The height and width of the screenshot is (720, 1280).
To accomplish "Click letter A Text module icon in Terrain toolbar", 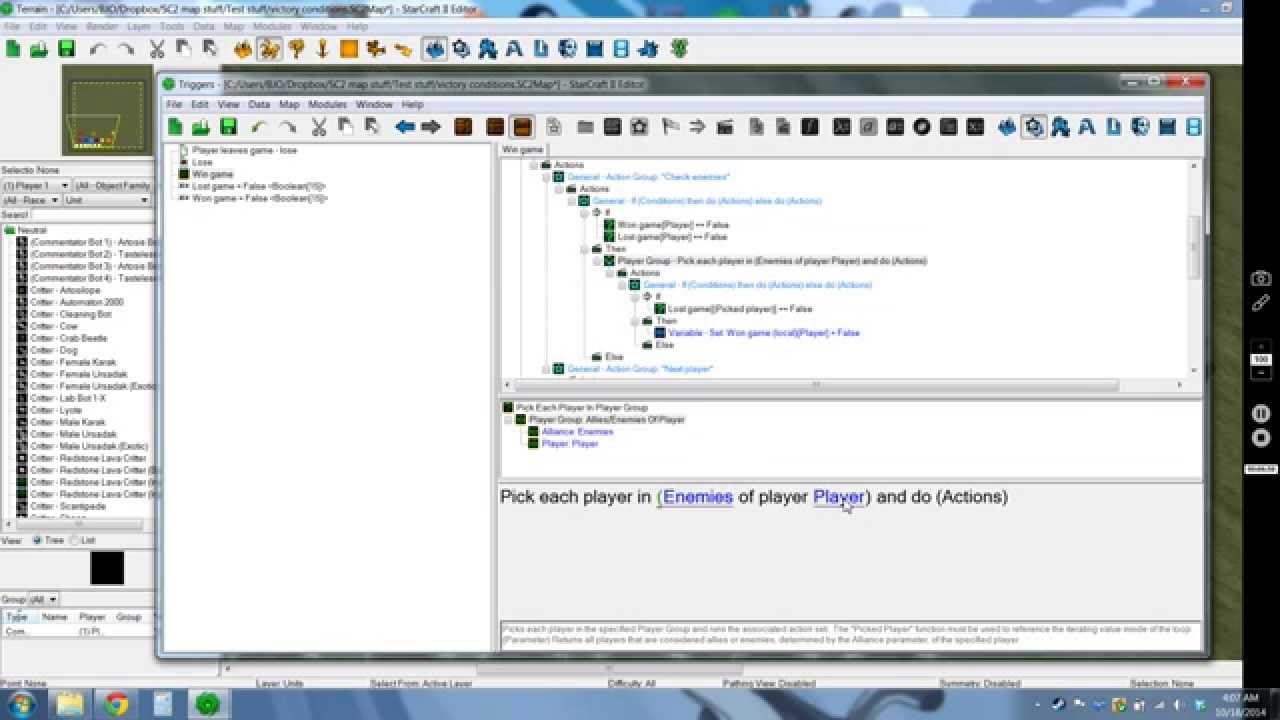I will 514,48.
